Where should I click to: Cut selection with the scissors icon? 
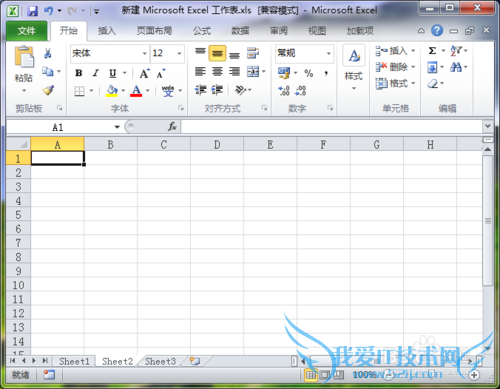[x=47, y=53]
